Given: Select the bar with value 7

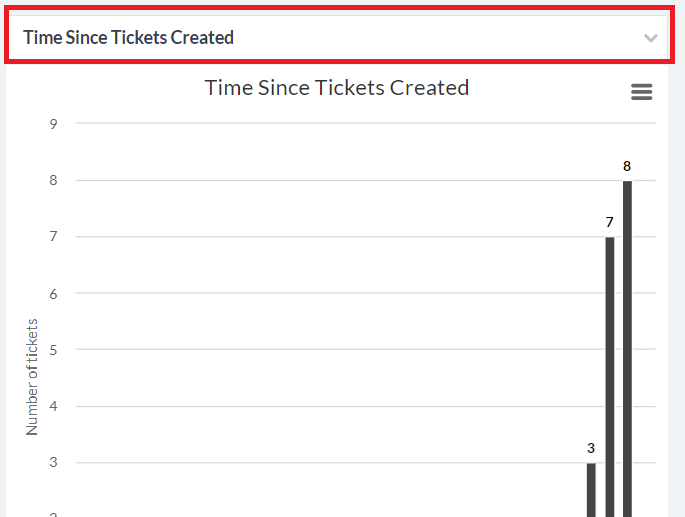Looking at the screenshot, I should click(x=609, y=377).
